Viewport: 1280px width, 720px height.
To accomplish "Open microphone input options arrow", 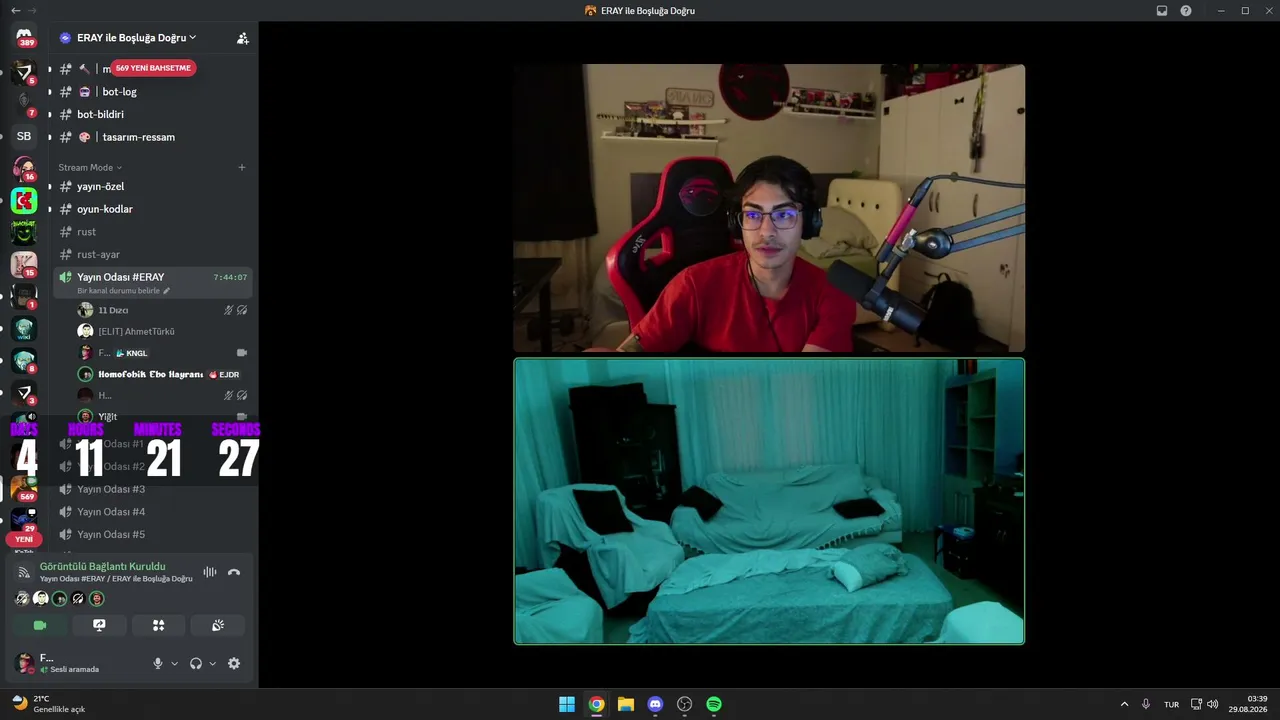I will coord(174,663).
